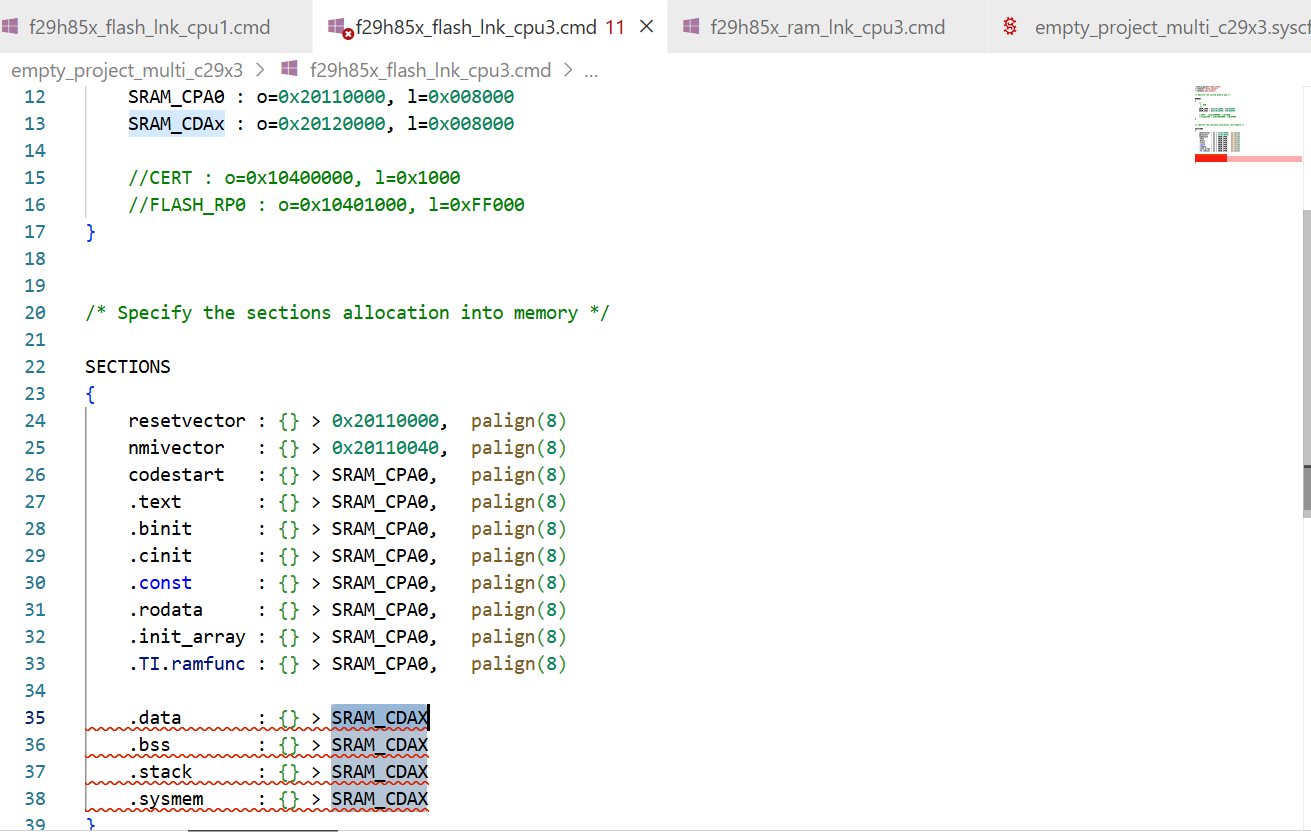The image size is (1311, 836).
Task: Click the .sysmem section name
Action: tap(165, 798)
